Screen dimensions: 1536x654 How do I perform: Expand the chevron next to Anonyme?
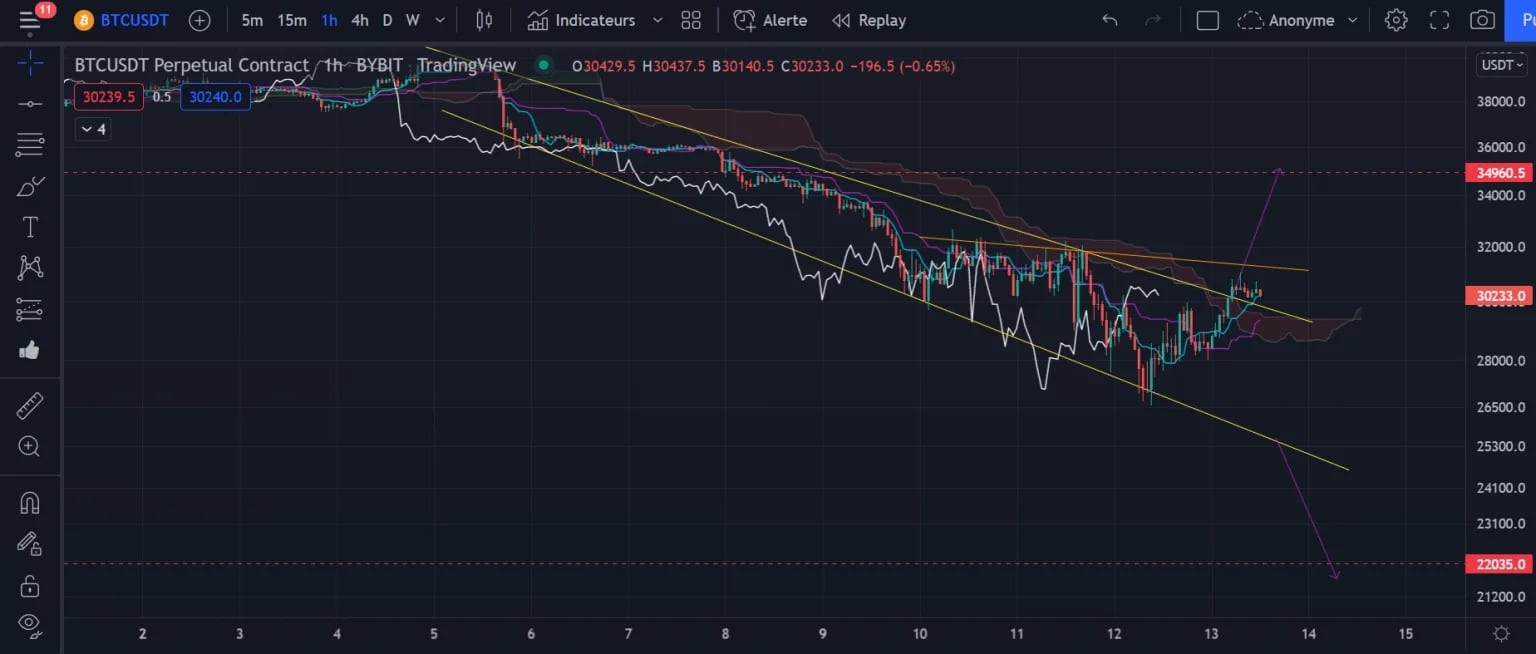(x=1353, y=20)
